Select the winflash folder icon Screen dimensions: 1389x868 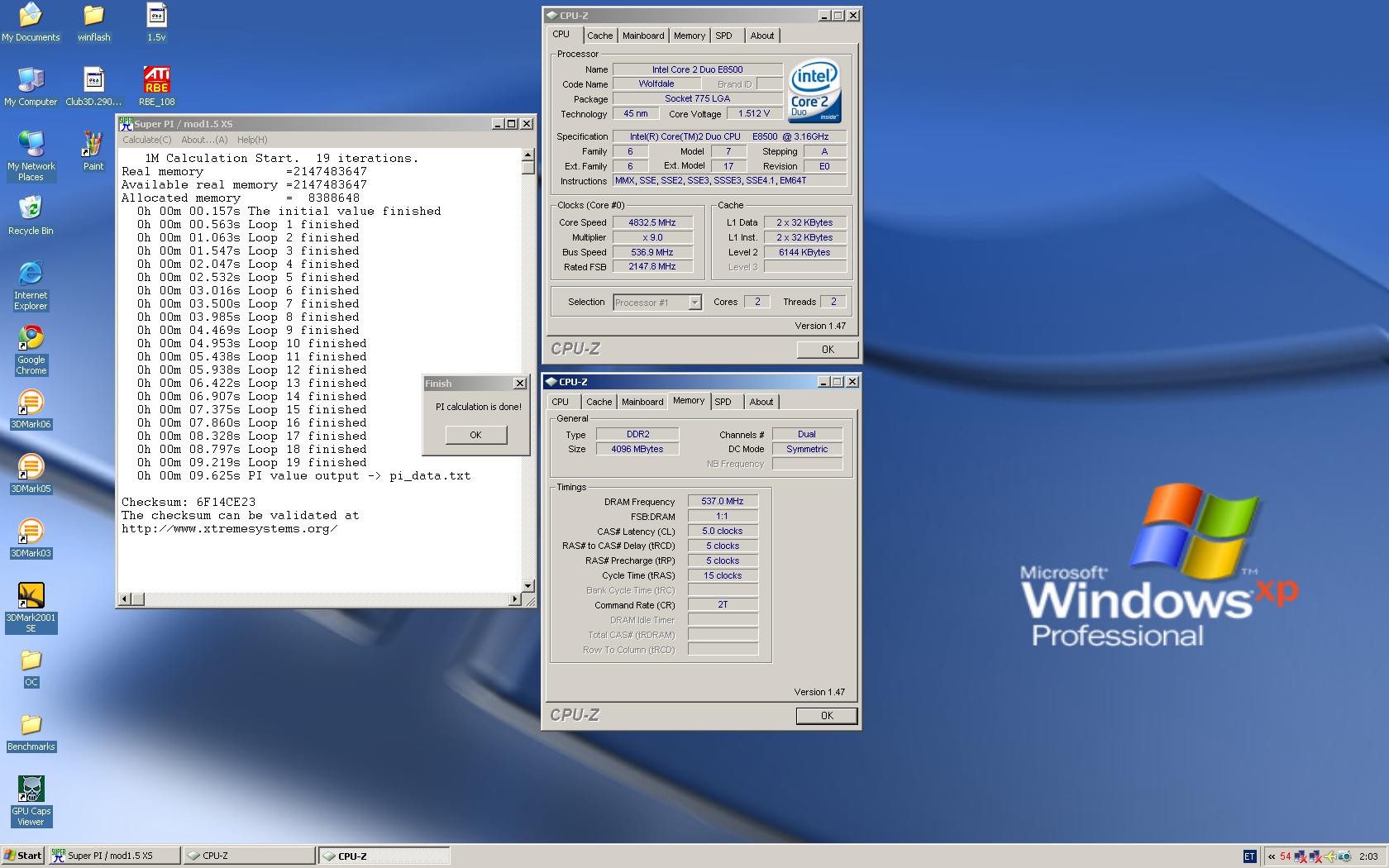[93, 22]
